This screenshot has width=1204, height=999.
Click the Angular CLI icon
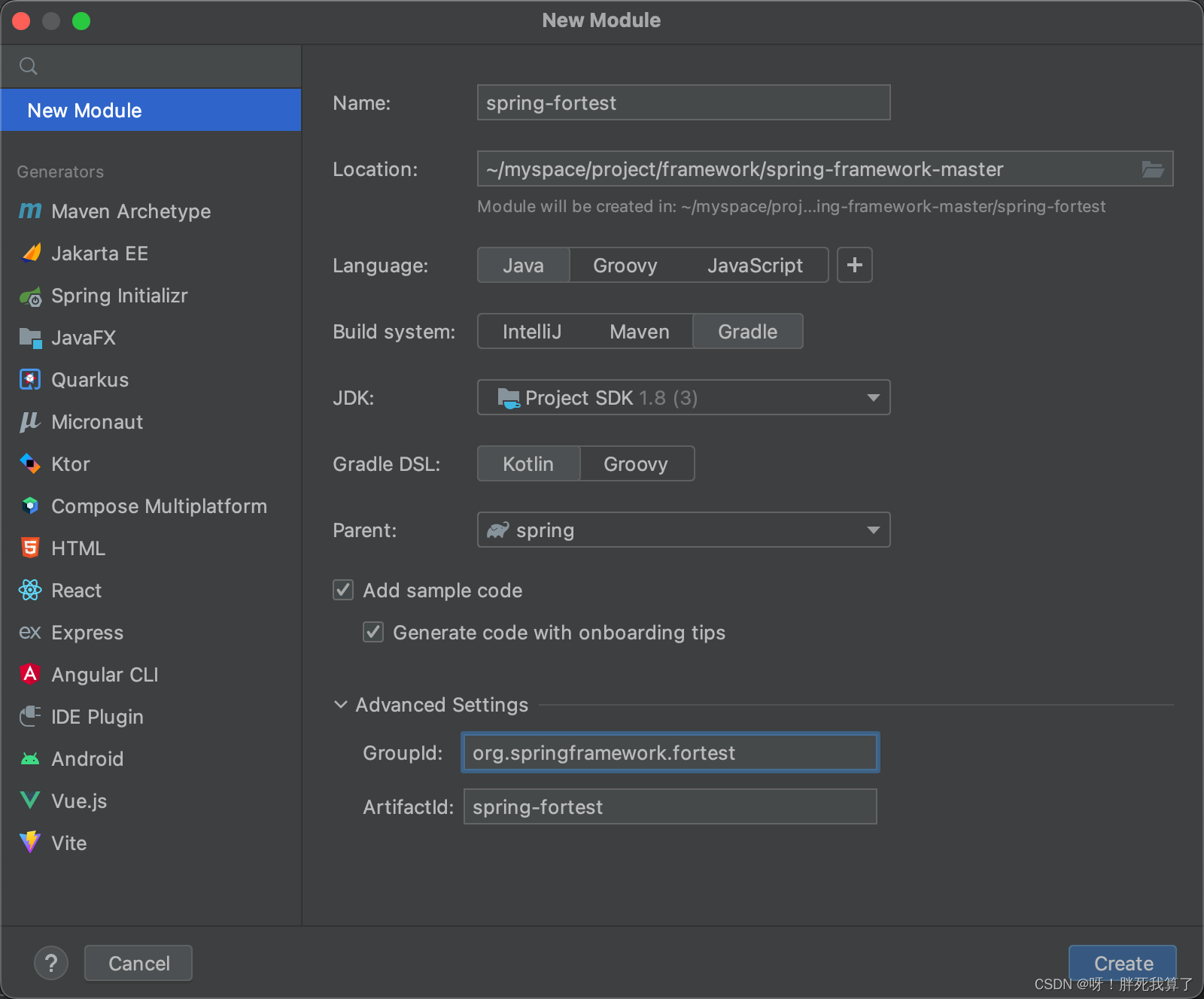(x=30, y=675)
